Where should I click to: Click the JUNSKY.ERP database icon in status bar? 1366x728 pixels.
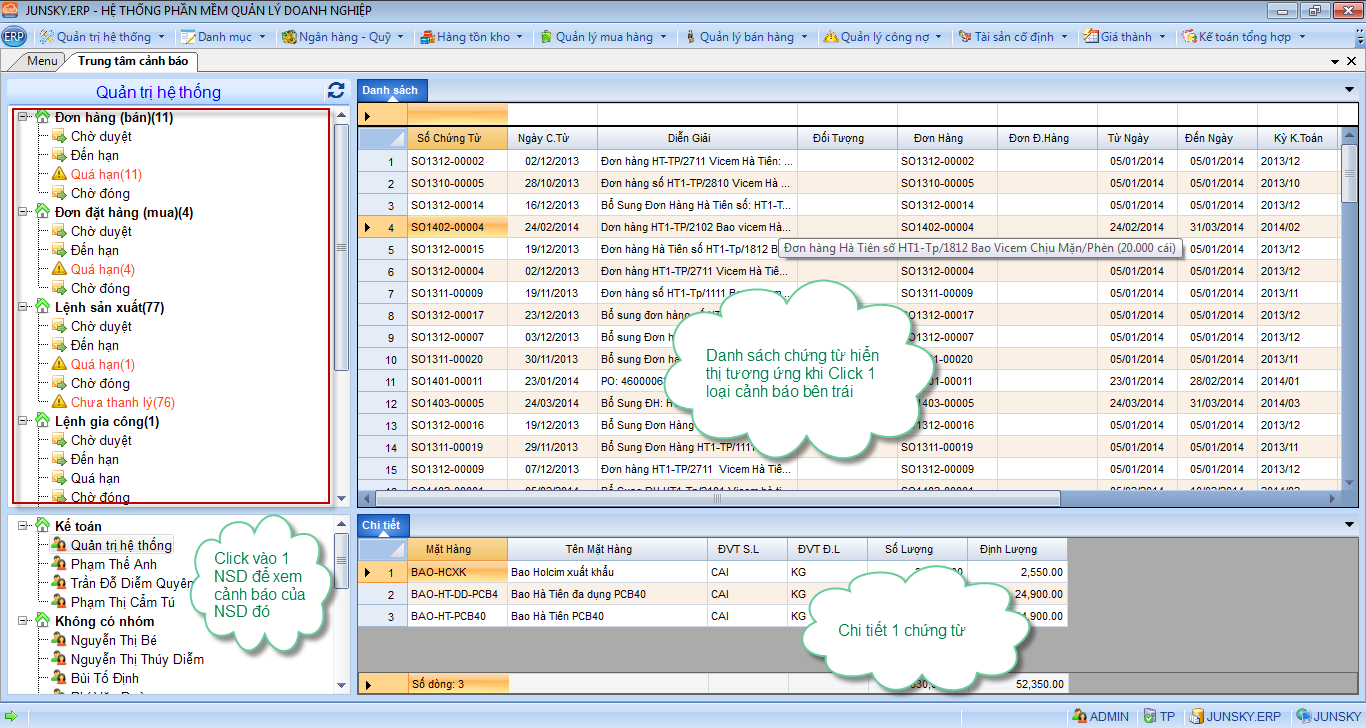point(1196,716)
